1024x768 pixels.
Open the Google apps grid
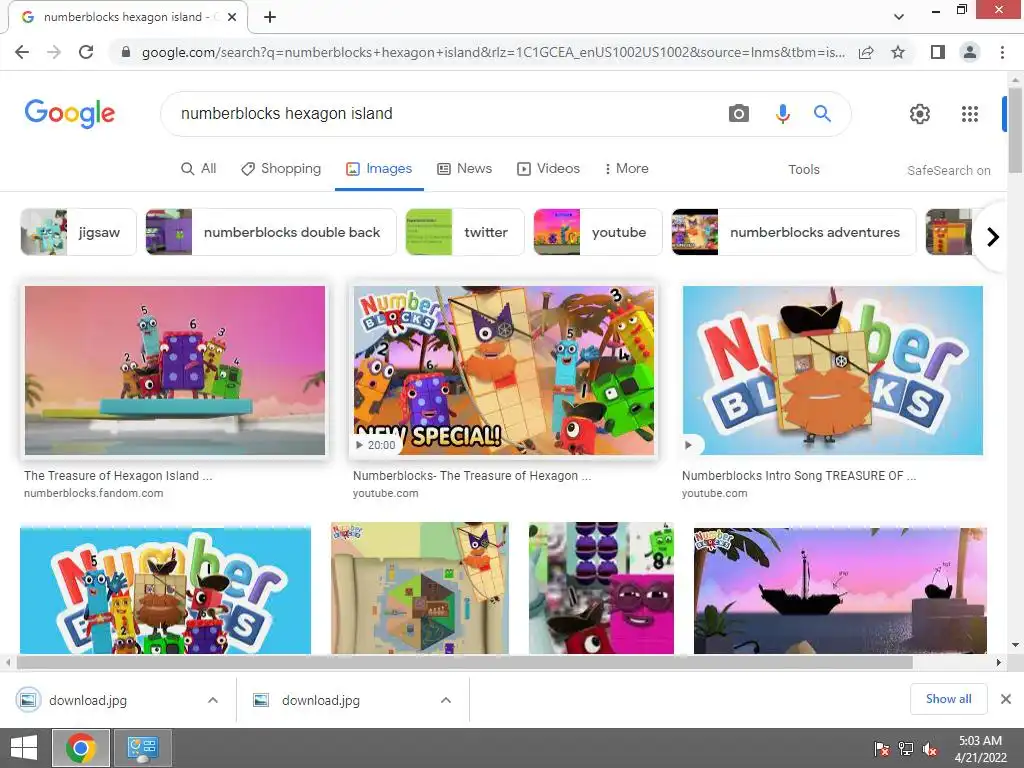click(970, 114)
